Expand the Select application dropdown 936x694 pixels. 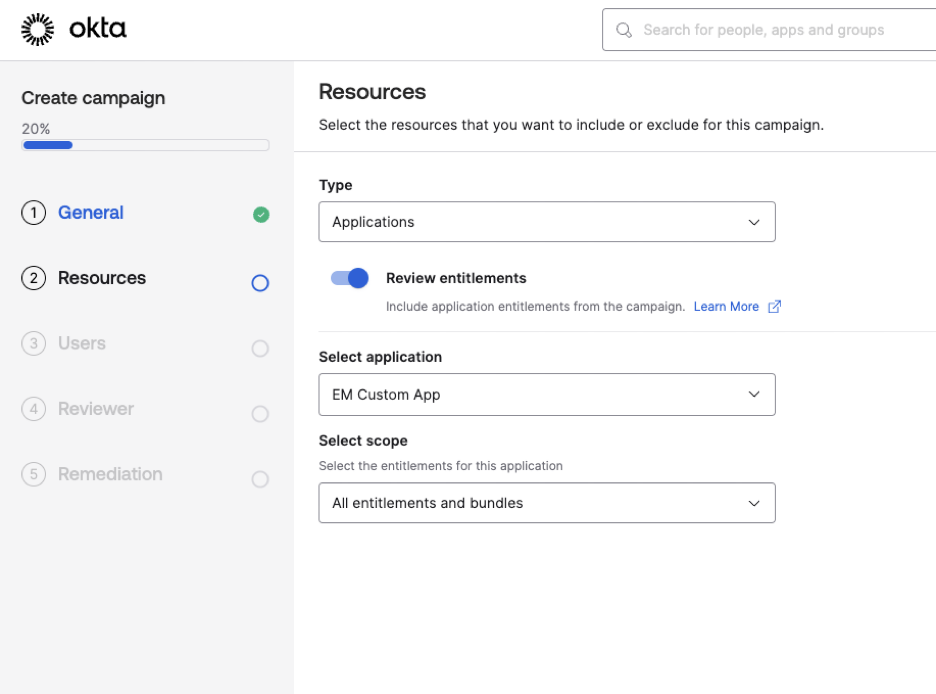tap(546, 395)
